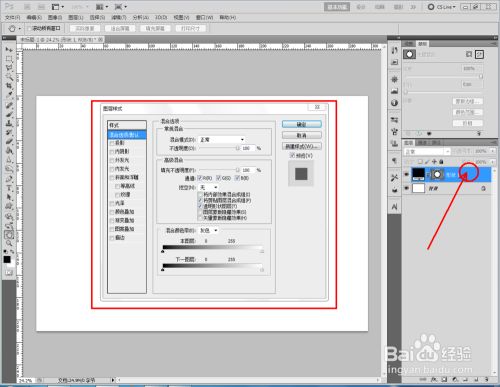Hide the shape layer with its eye icon
Screen dimensions: 500x387
pyautogui.click(x=406, y=174)
